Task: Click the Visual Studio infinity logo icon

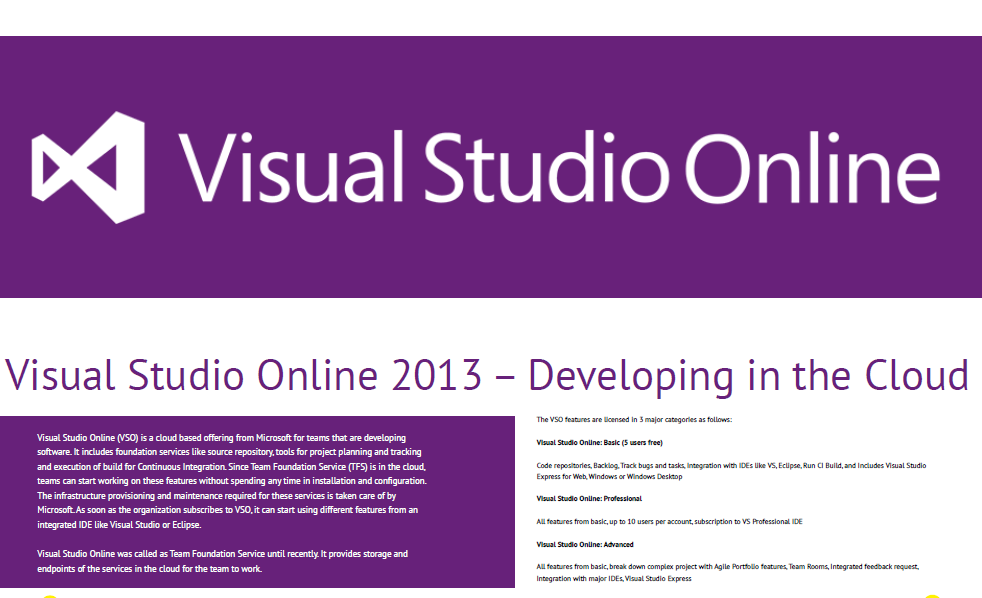Action: click(x=88, y=167)
